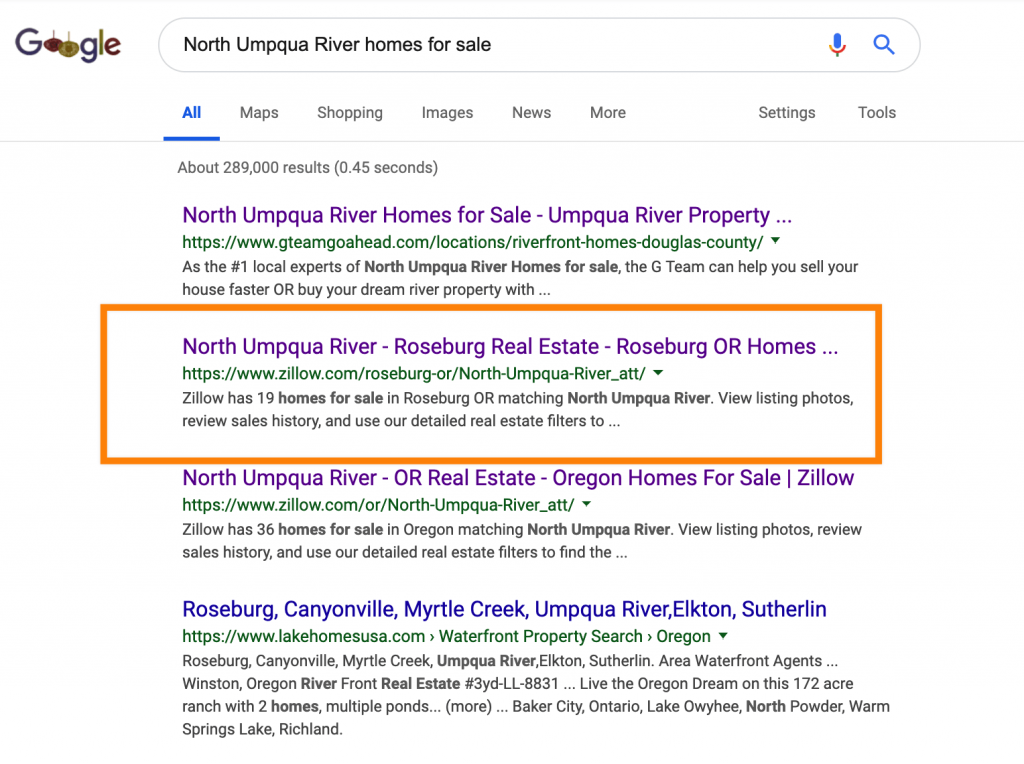Expand dropdown arrow beside zillow.com/or/ URL
1024x764 pixels.
(x=586, y=504)
